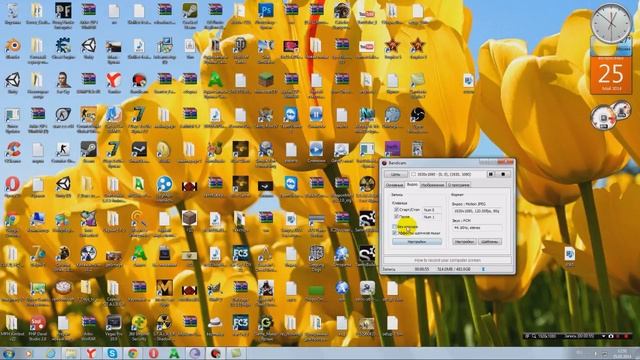
Task: Open the Bandicam capture area size dropdown
Action: [447, 174]
